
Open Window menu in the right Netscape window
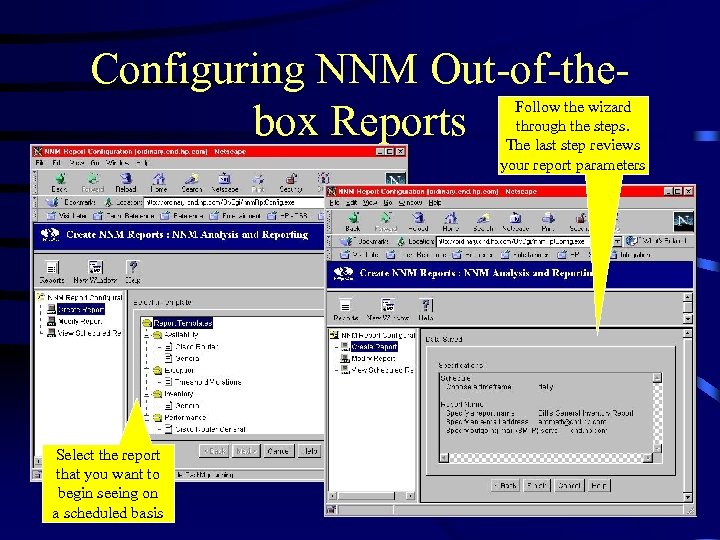410,202
